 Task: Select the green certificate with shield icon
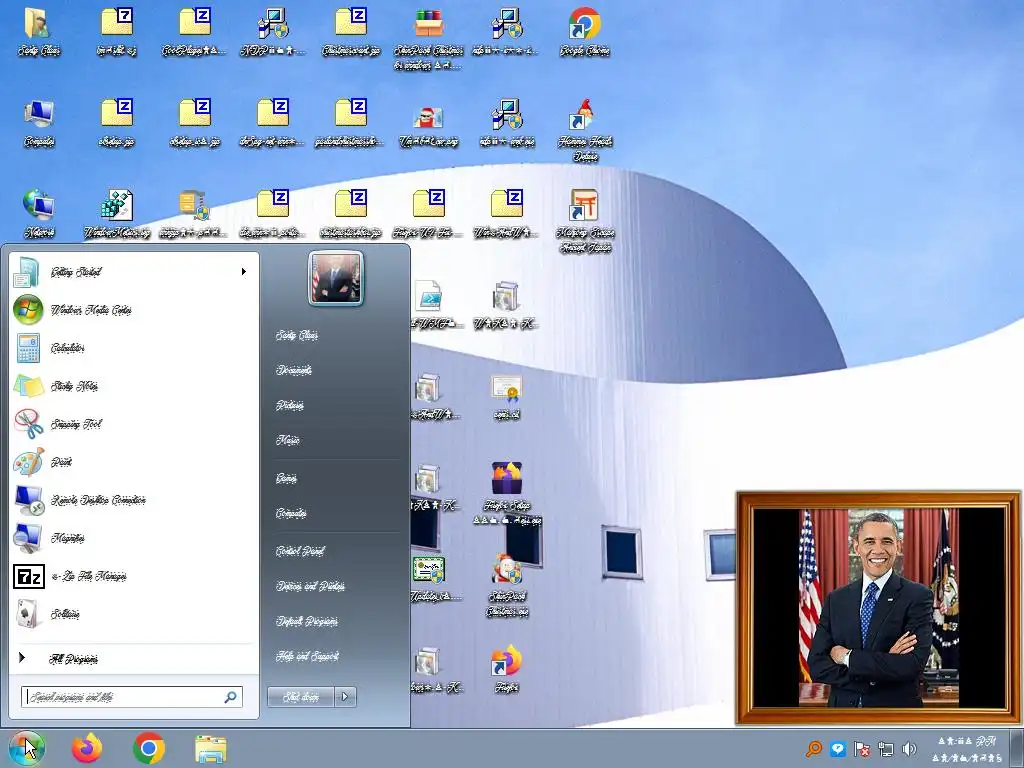(x=429, y=578)
